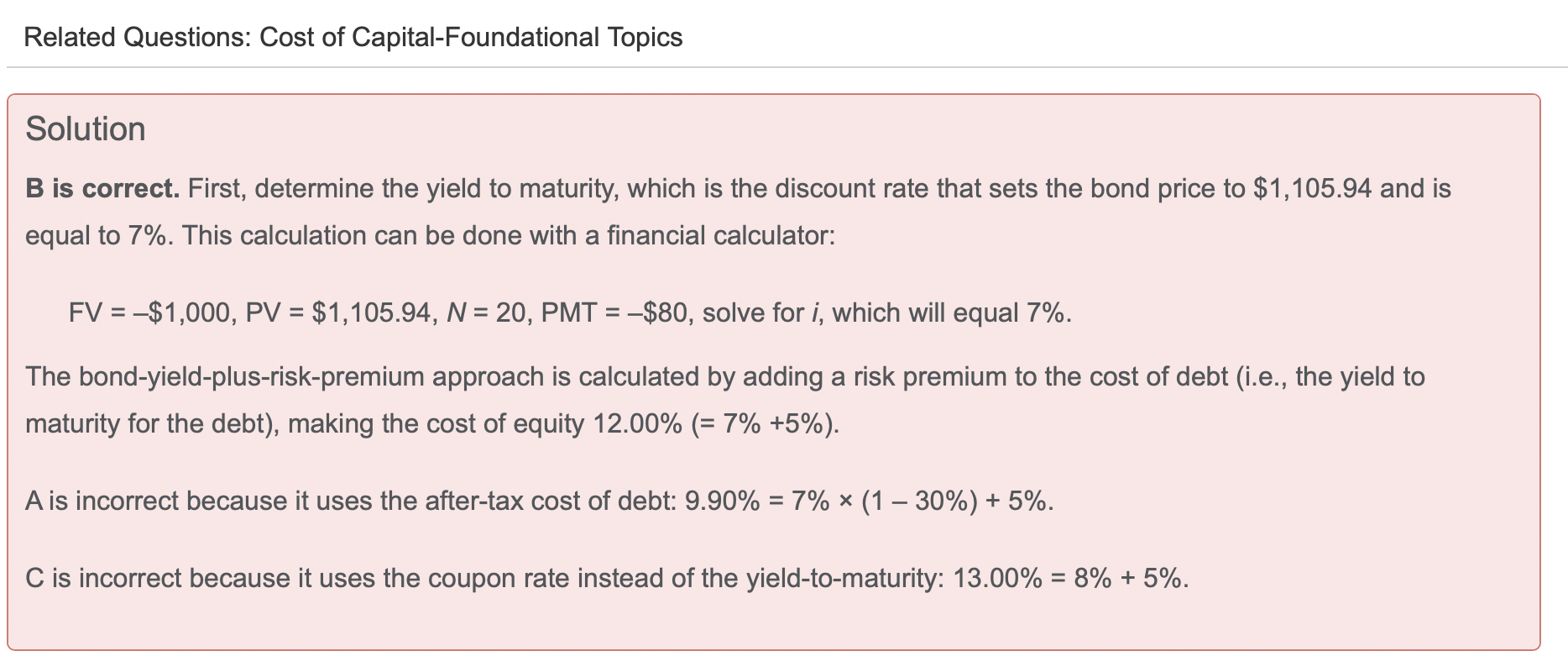Click the 9.90% value in A's explanation
The image size is (1568, 672).
click(x=722, y=501)
